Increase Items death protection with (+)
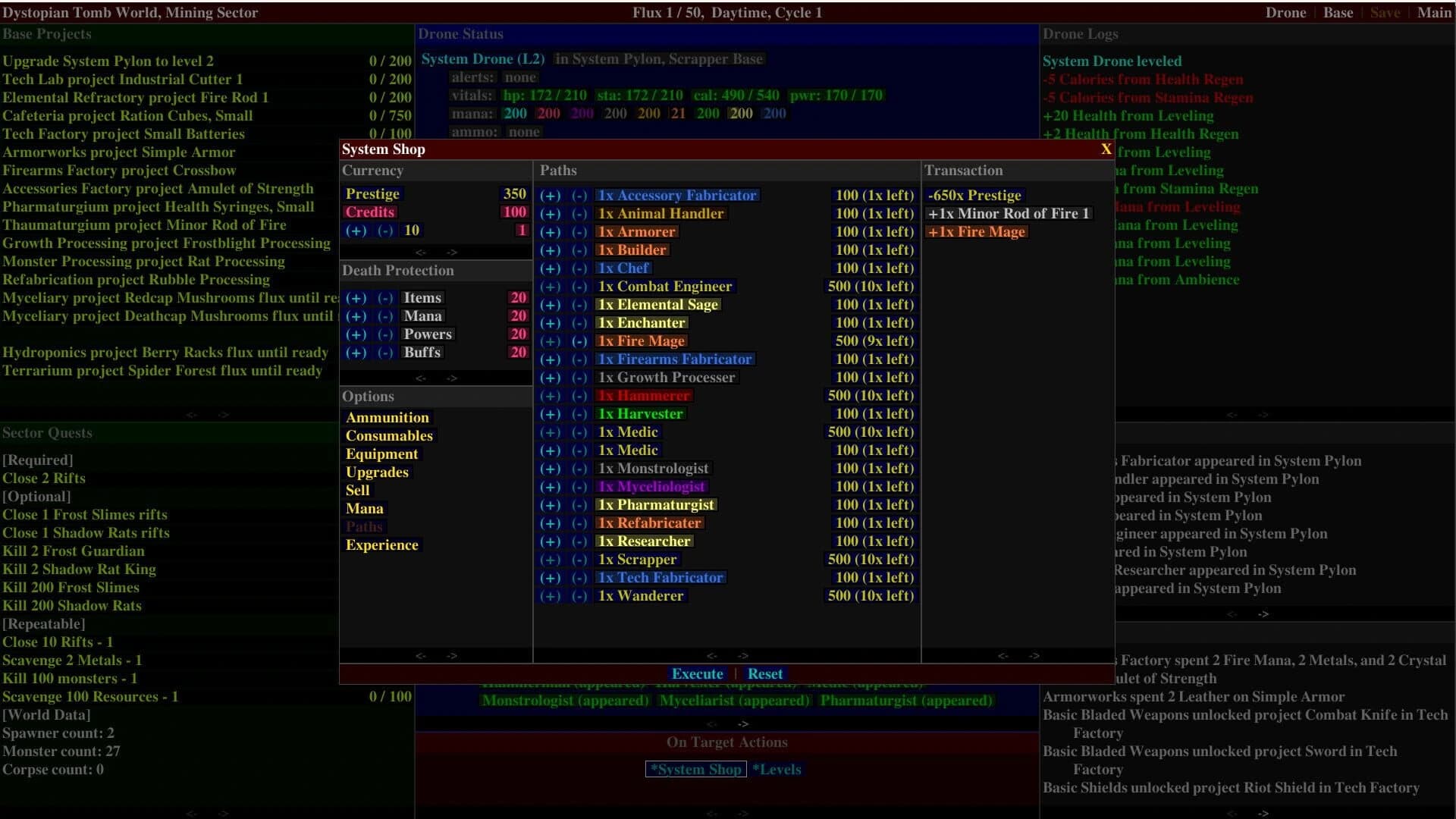Screen dimensions: 1456x819 (x=356, y=298)
